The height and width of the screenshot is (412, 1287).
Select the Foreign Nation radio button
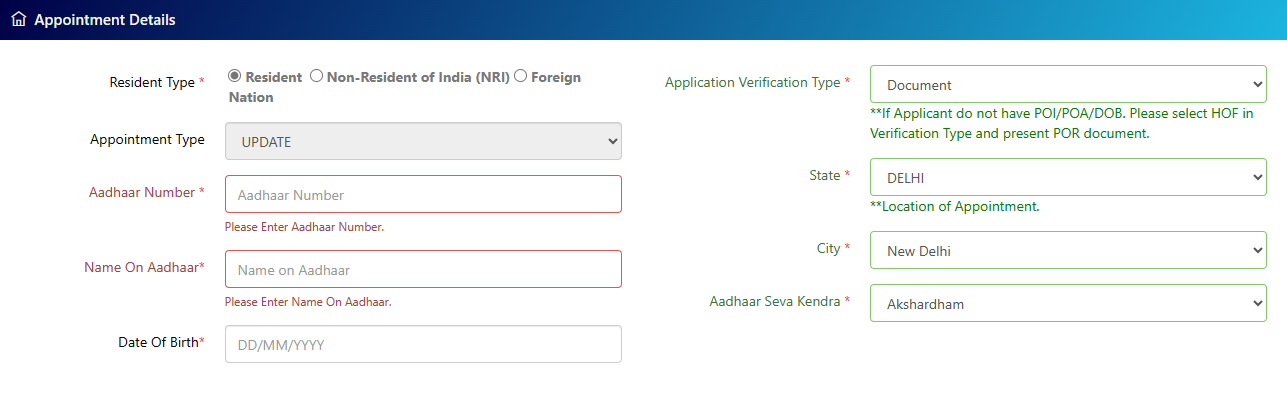coord(520,76)
